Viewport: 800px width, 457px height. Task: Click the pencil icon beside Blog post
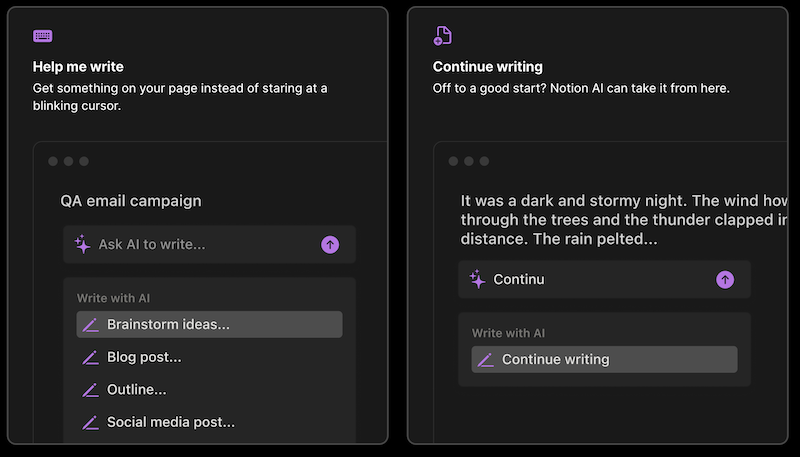90,357
